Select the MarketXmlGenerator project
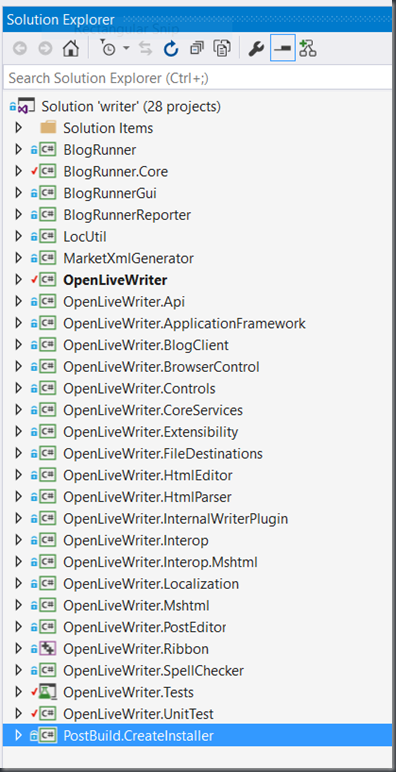396x772 pixels. 129,258
